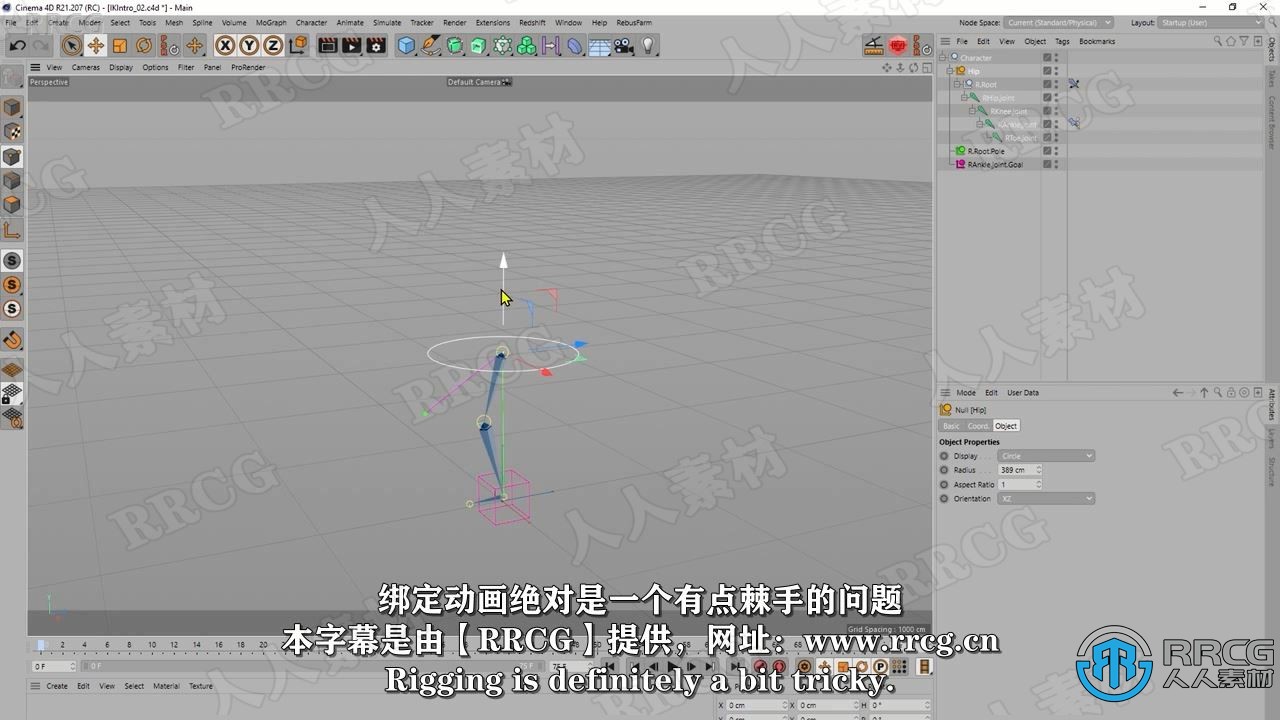Click Attribute Manager back arrow

[1177, 393]
